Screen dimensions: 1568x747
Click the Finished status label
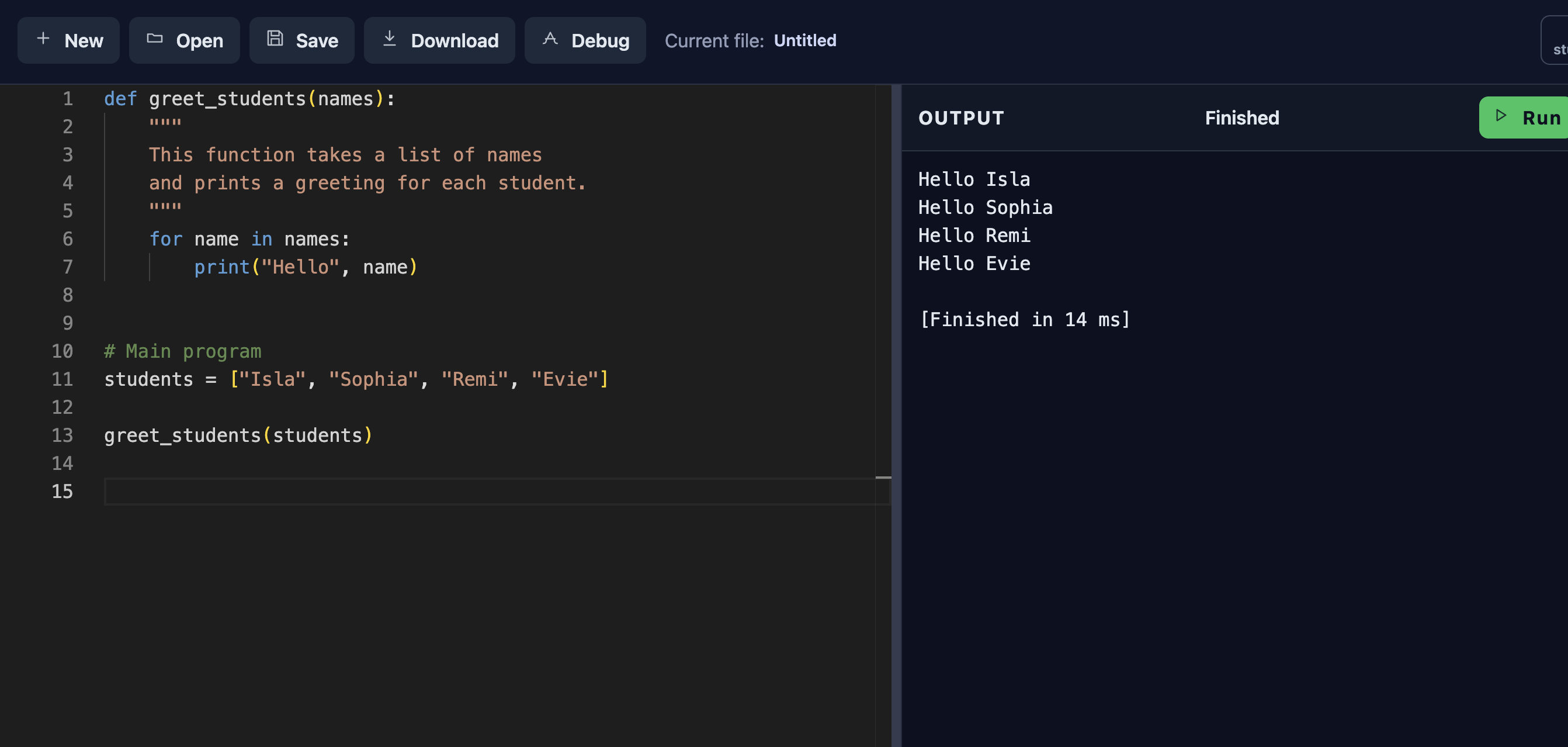click(x=1241, y=117)
